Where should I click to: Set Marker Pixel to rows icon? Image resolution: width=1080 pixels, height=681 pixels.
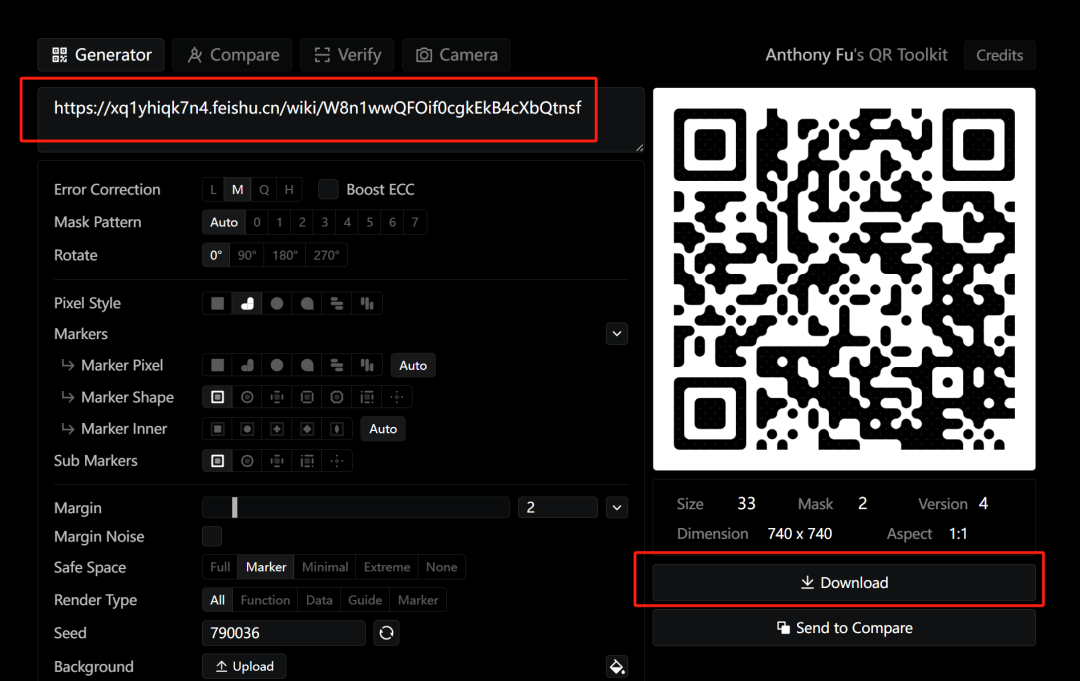click(337, 365)
